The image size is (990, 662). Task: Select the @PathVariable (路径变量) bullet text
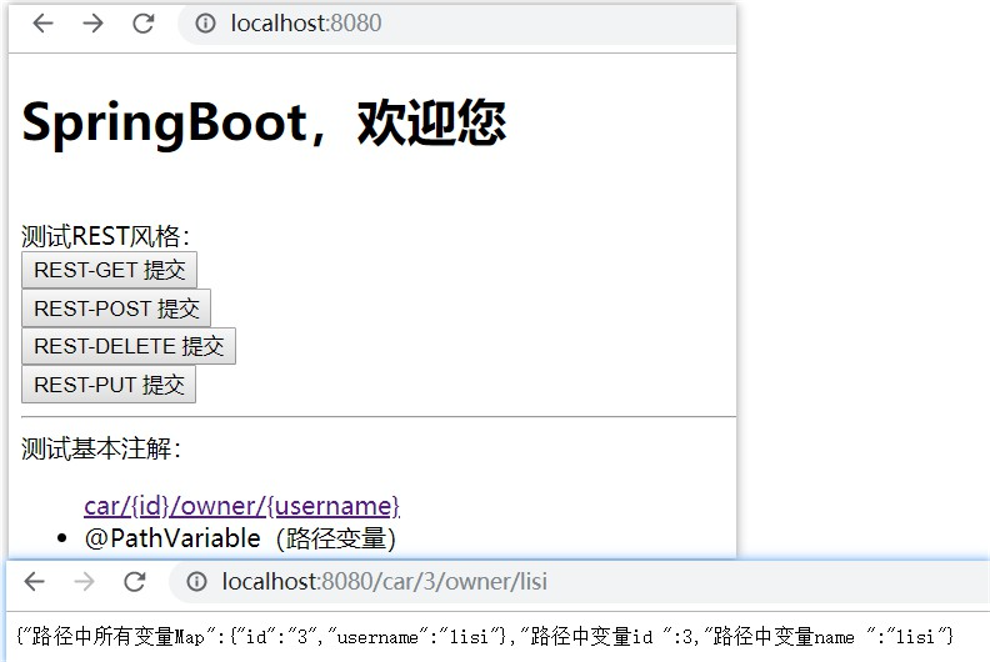click(240, 539)
